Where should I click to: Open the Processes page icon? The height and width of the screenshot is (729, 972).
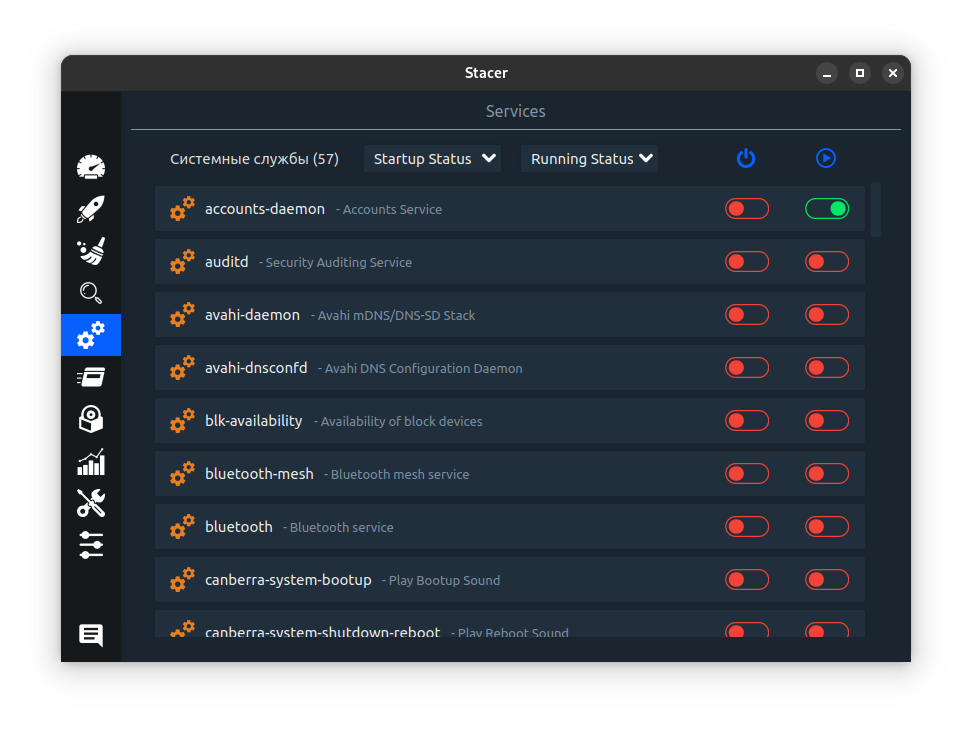[91, 377]
